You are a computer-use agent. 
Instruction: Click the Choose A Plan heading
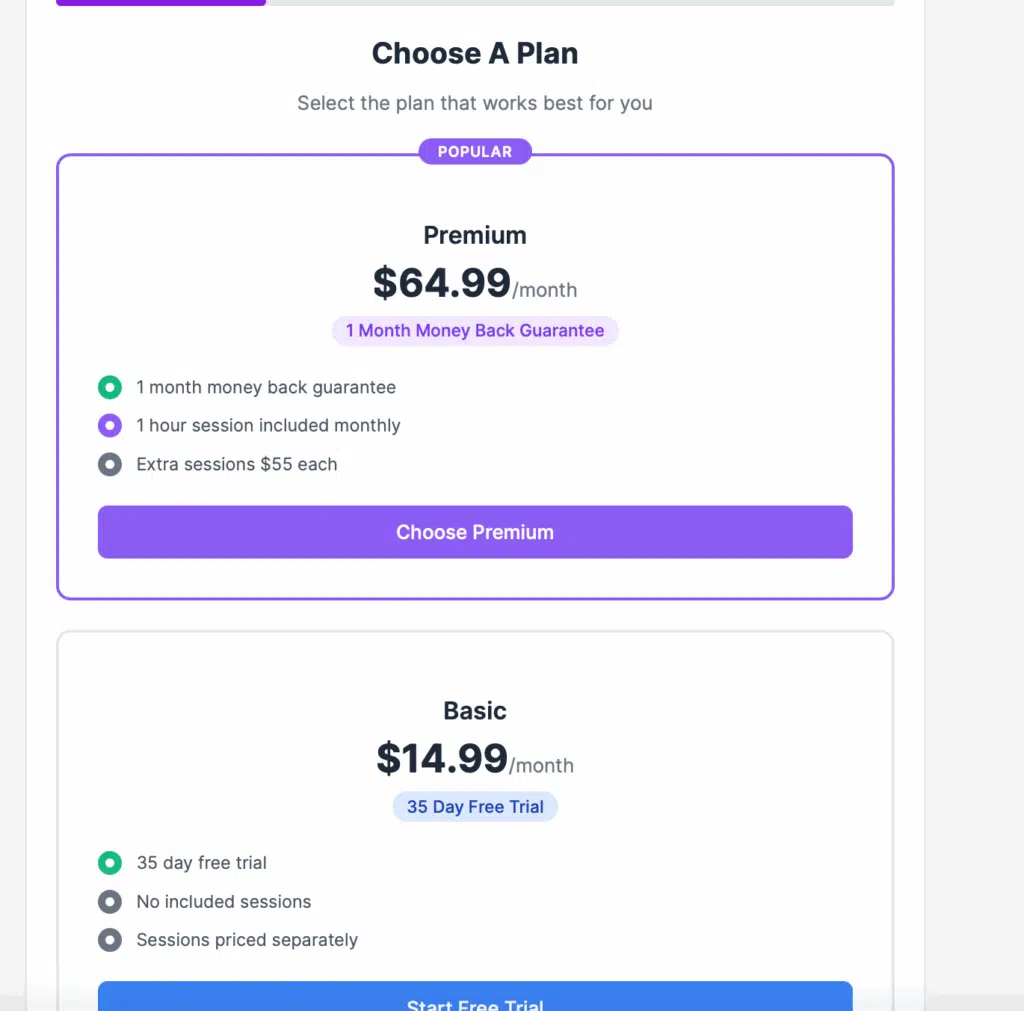[x=475, y=53]
